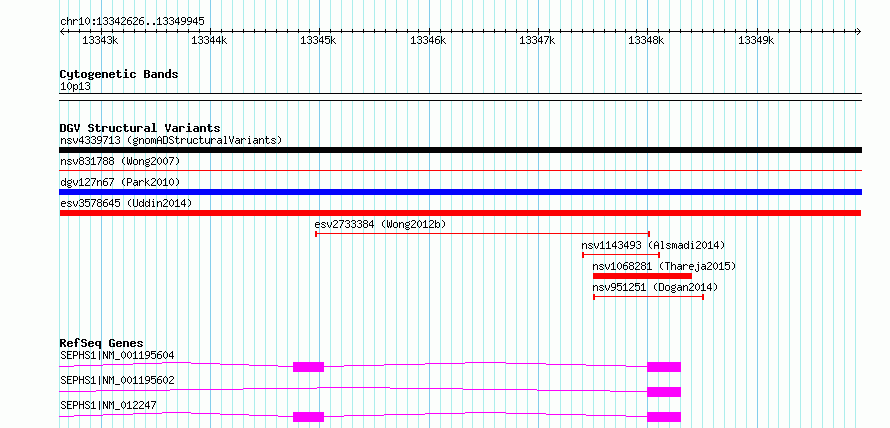Open variant nsv1143493 (Alsmadi2014) label

click(x=653, y=245)
